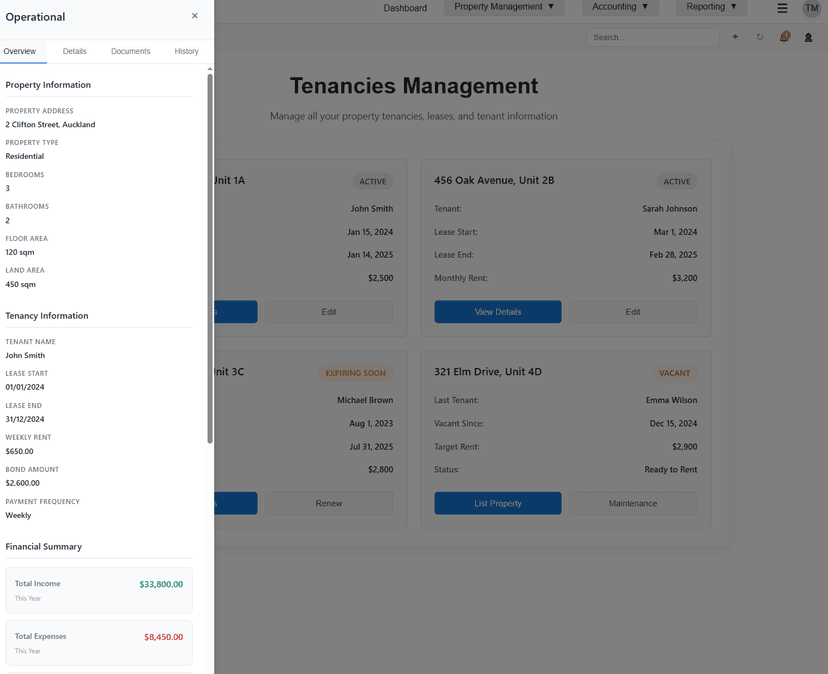Click the floor area value "120 sqm"
The width and height of the screenshot is (828, 674).
[20, 252]
